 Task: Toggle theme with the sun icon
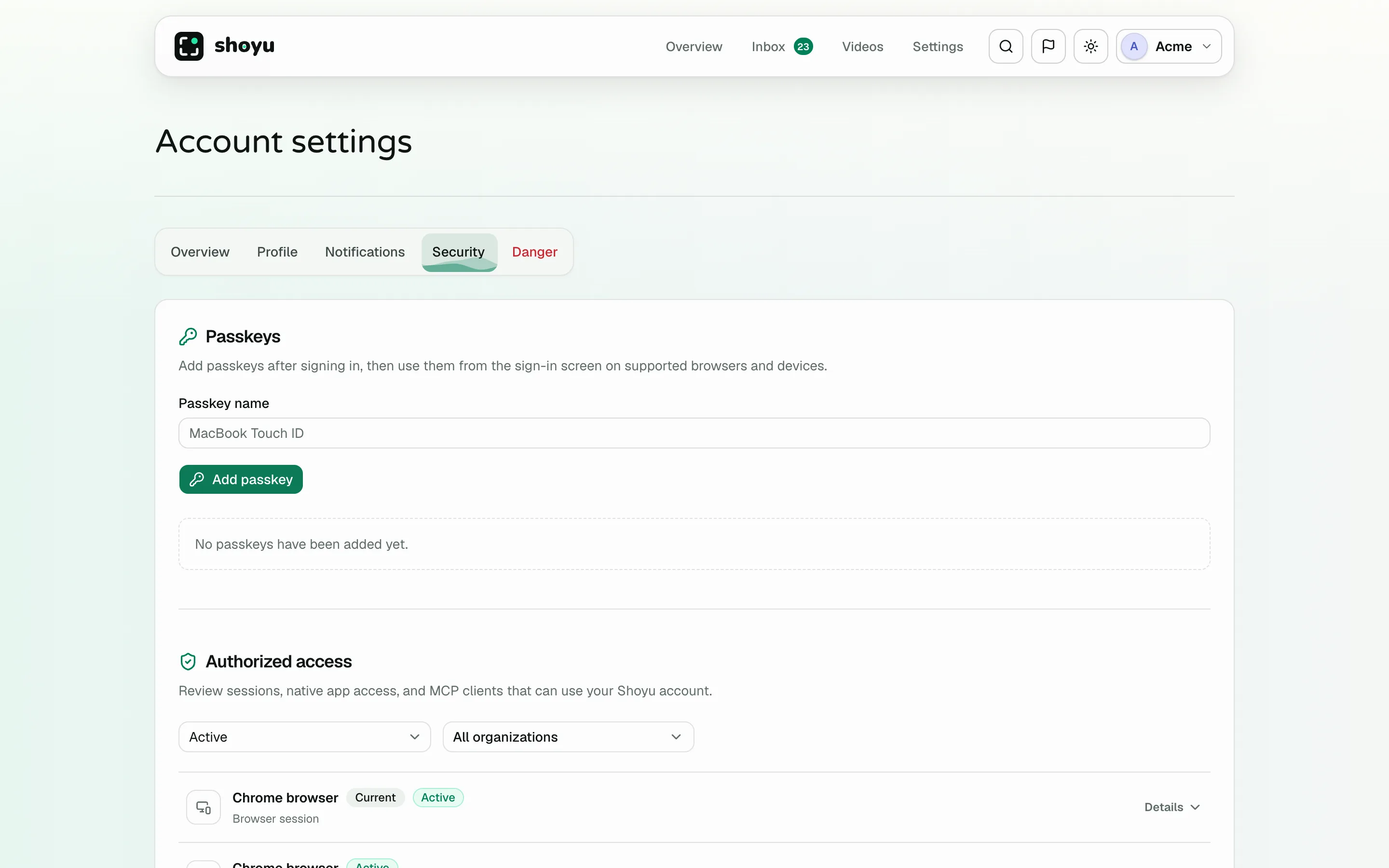coord(1090,46)
